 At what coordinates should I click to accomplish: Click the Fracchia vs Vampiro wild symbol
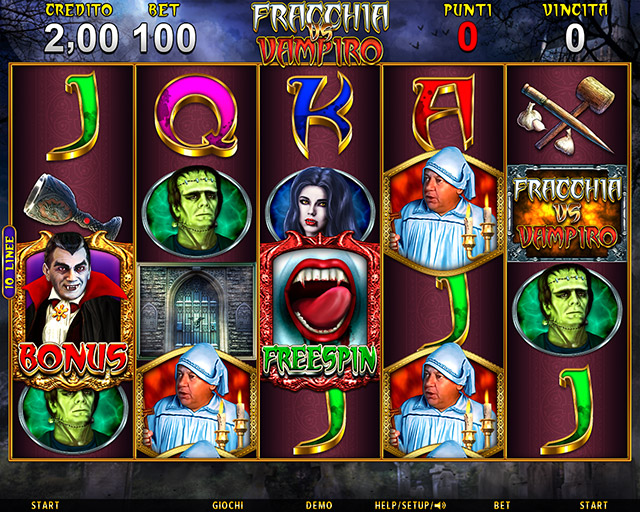coord(567,213)
